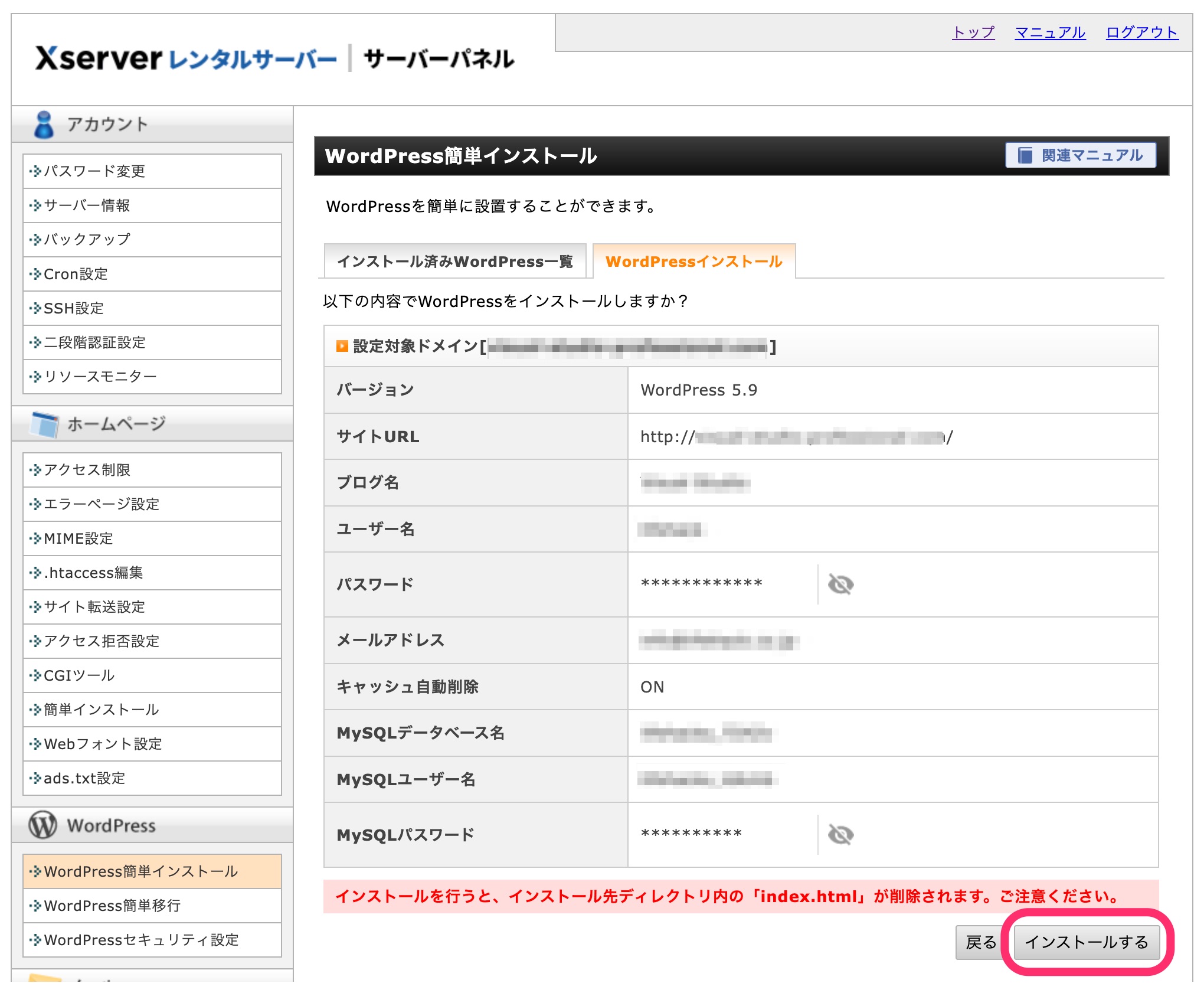Open CGIツール in the sidebar
The image size is (1204, 1006).
point(152,675)
